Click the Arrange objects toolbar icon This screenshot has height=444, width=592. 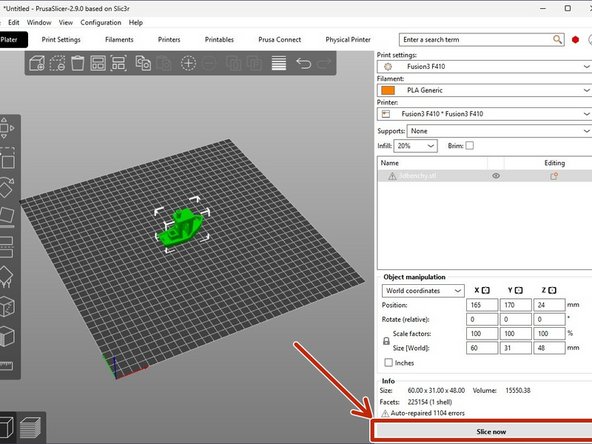(x=98, y=63)
